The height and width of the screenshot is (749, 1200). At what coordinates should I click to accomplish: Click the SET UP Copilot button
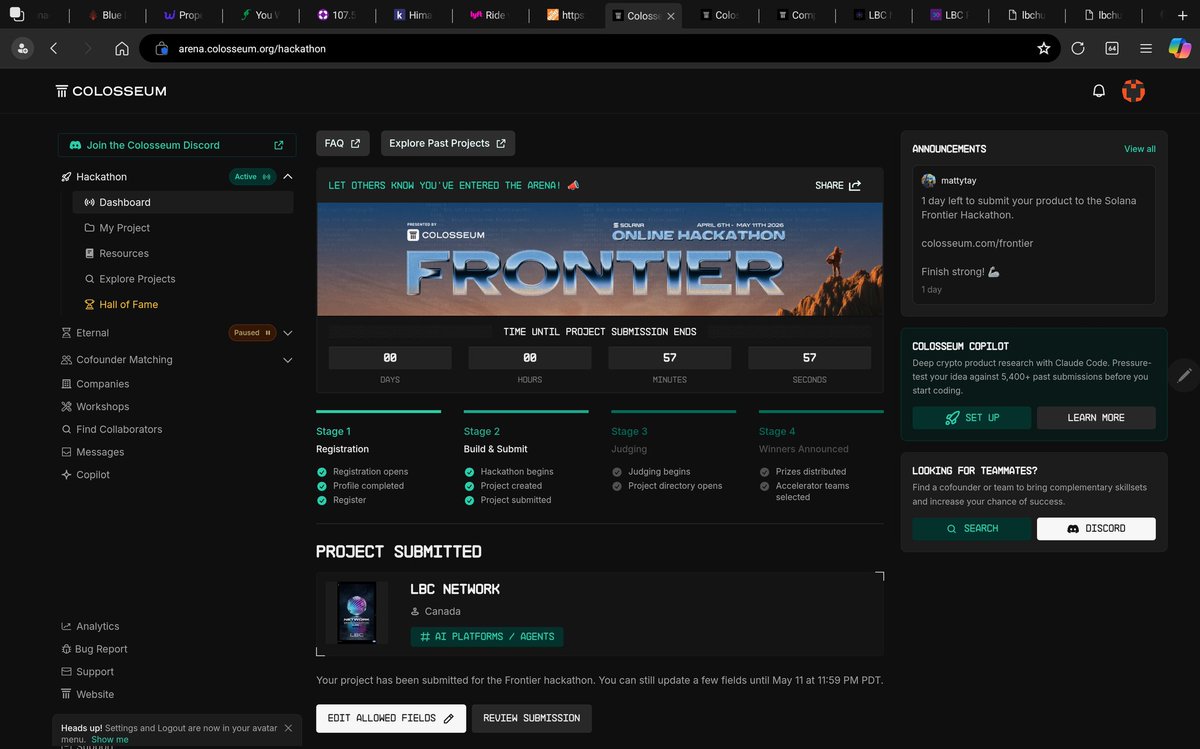tap(971, 417)
